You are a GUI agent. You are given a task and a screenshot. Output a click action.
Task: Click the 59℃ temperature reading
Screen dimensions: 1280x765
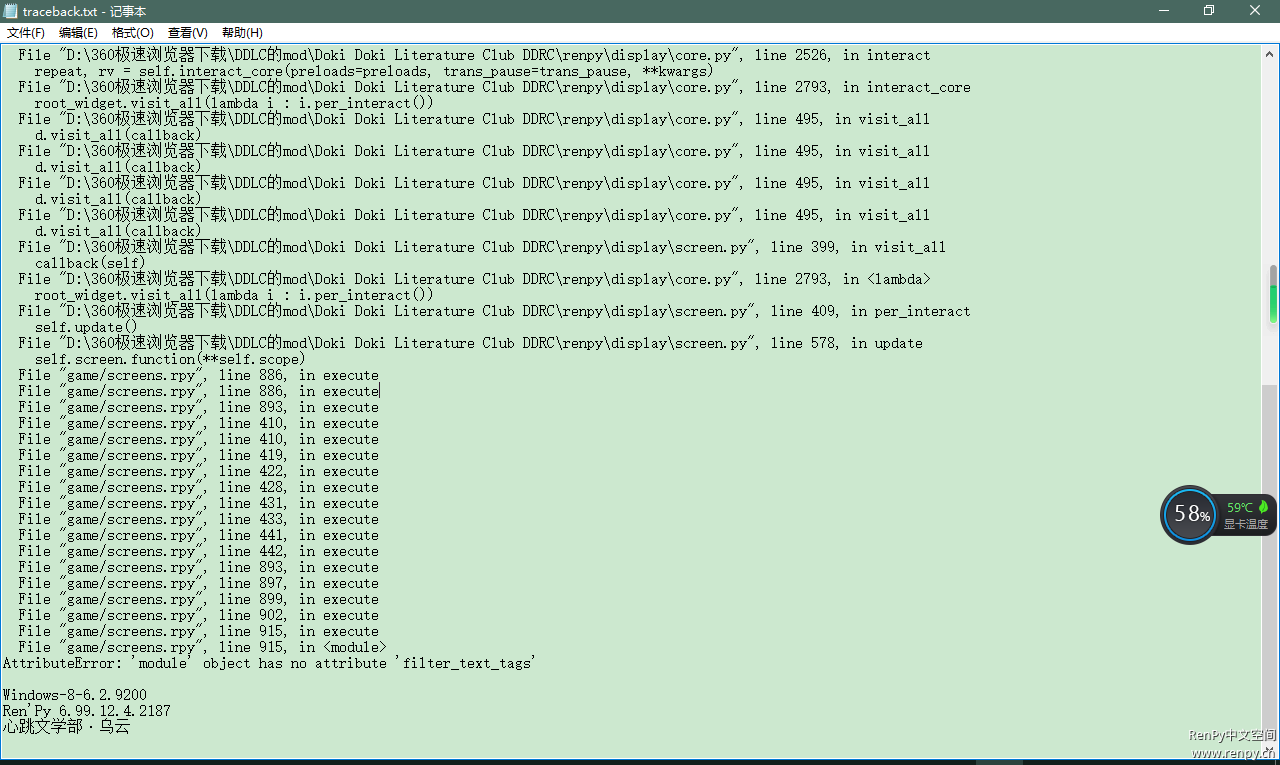click(x=1240, y=508)
